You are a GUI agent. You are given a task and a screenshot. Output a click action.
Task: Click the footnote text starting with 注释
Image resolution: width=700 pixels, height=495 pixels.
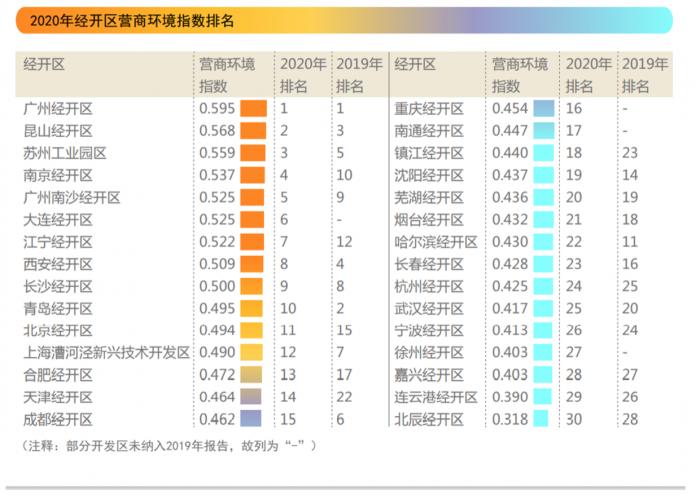(168, 444)
